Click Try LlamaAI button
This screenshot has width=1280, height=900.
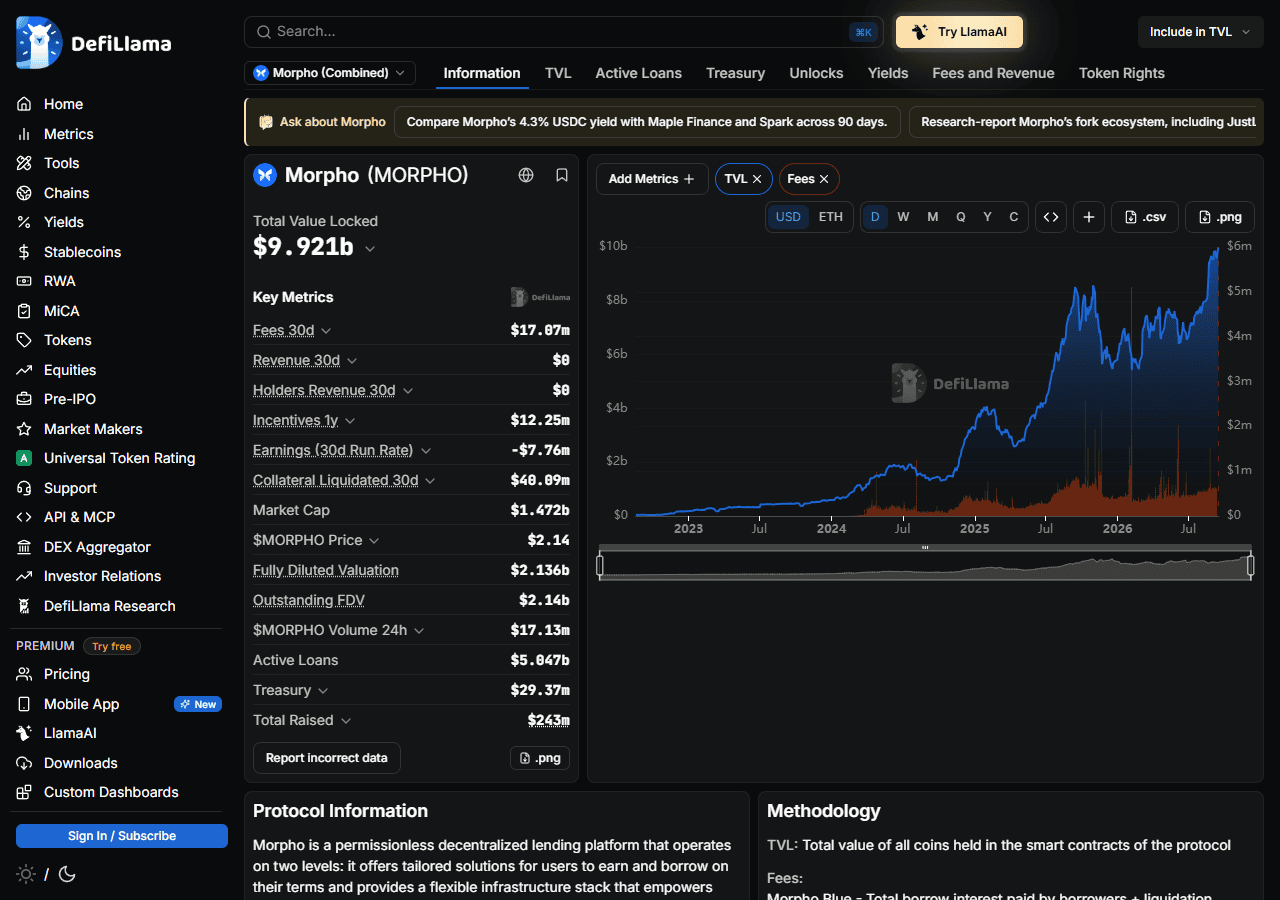point(959,32)
